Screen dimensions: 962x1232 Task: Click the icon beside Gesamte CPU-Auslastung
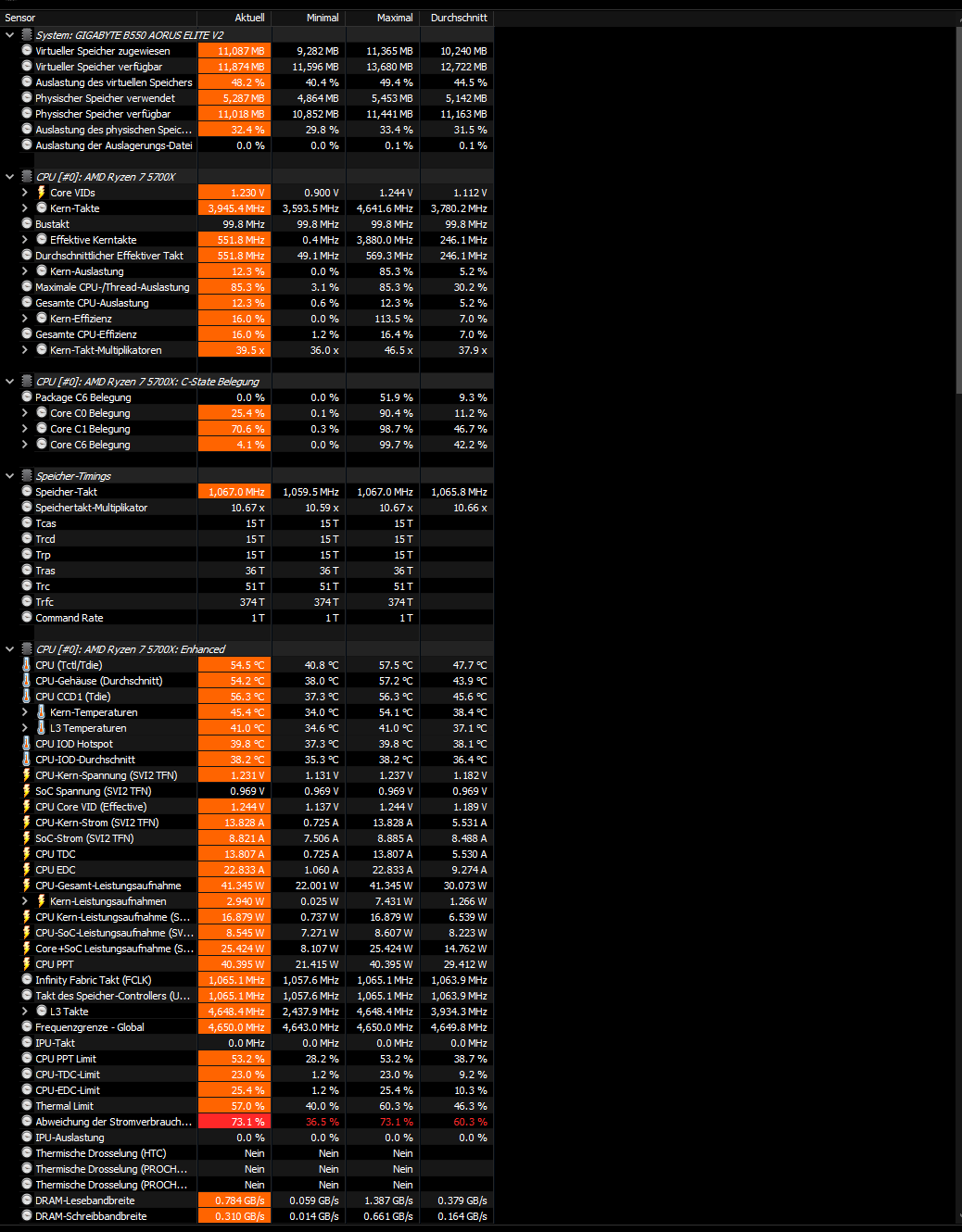(x=27, y=302)
